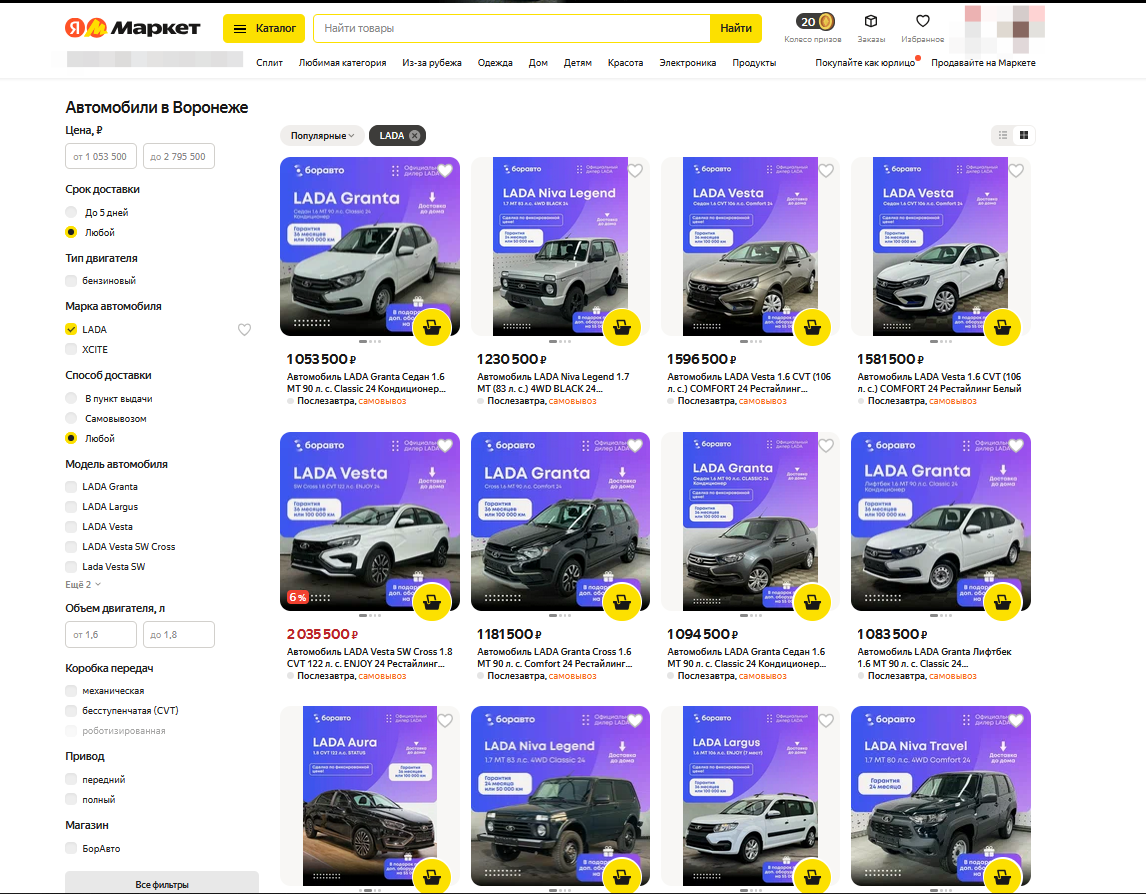Open the Популярные sorting dropdown

[x=322, y=135]
